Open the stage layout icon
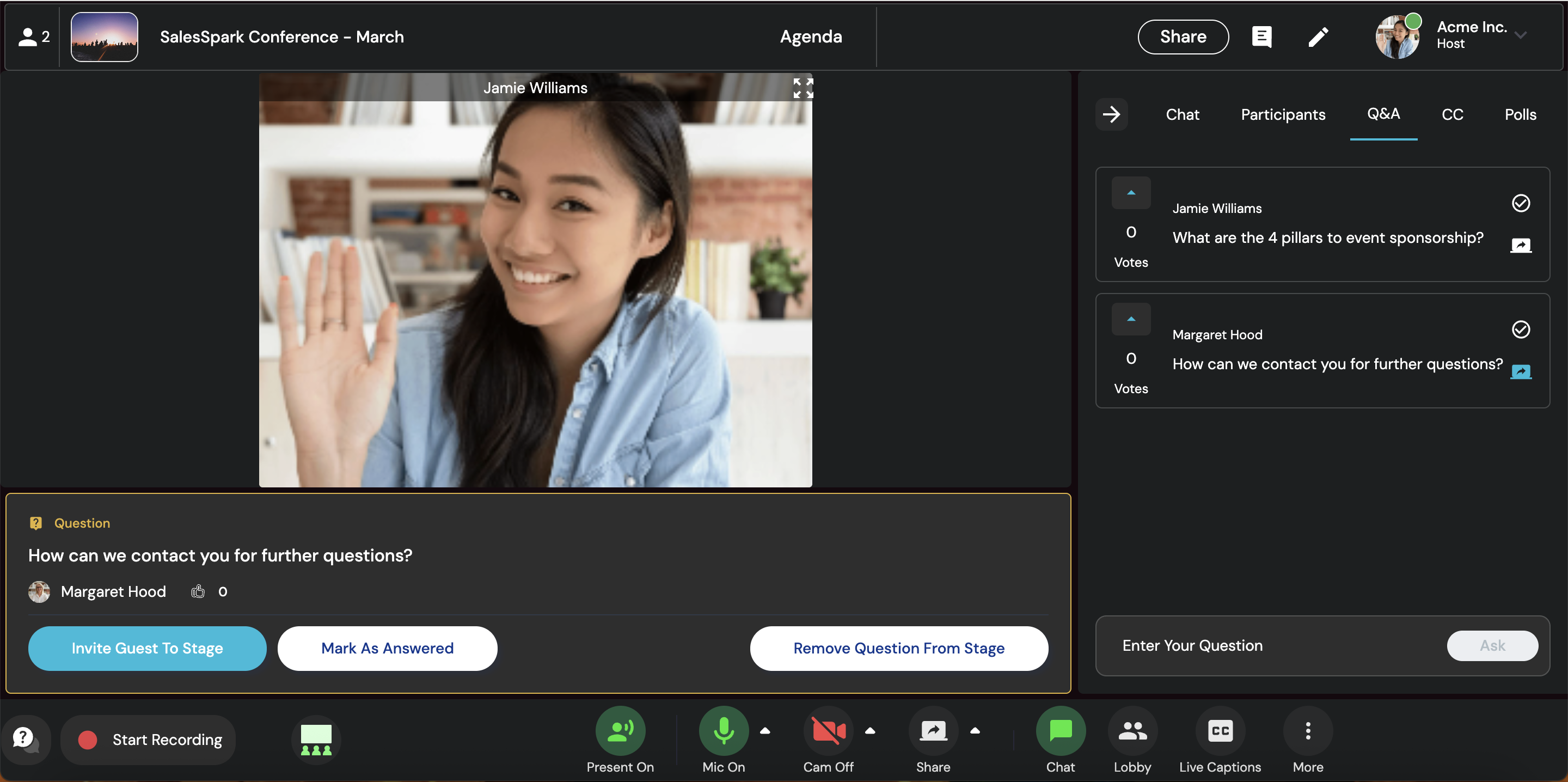Viewport: 1568px width, 782px height. (316, 740)
